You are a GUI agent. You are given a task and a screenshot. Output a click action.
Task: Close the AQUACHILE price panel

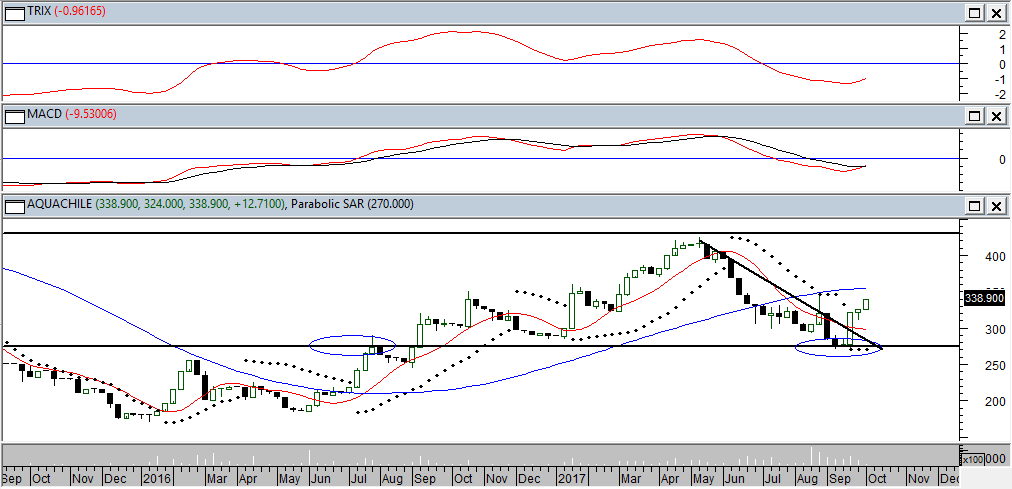(997, 206)
